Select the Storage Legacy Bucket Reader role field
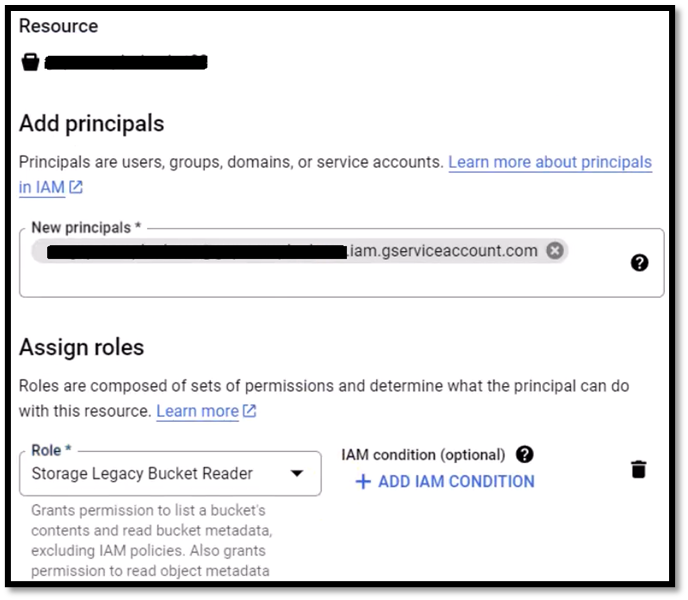 point(170,473)
